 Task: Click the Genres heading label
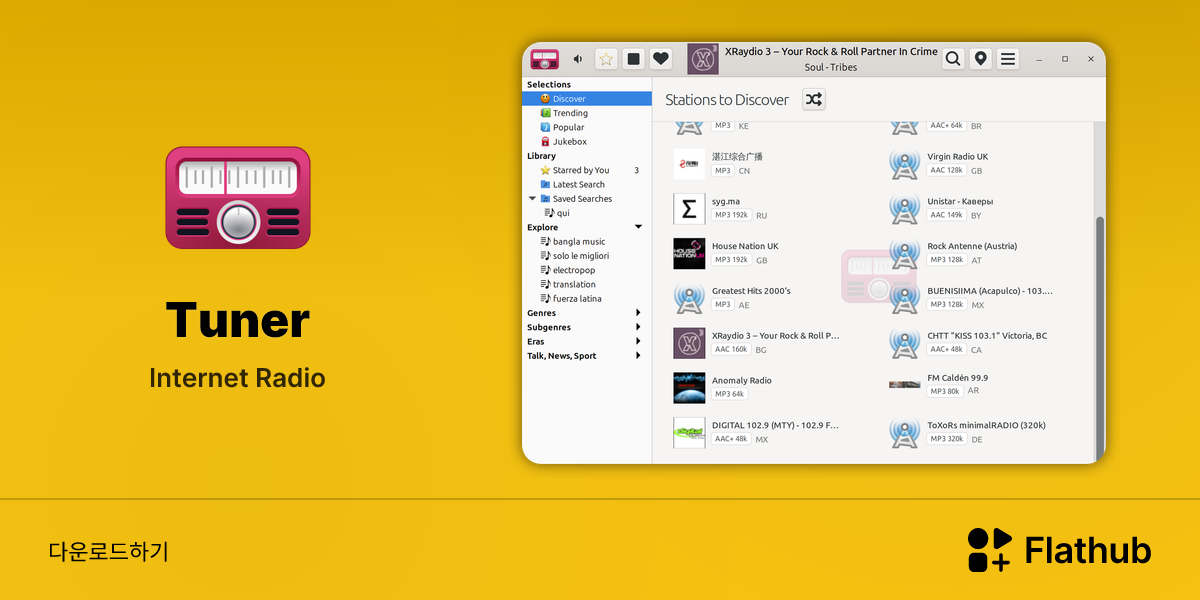point(542,313)
